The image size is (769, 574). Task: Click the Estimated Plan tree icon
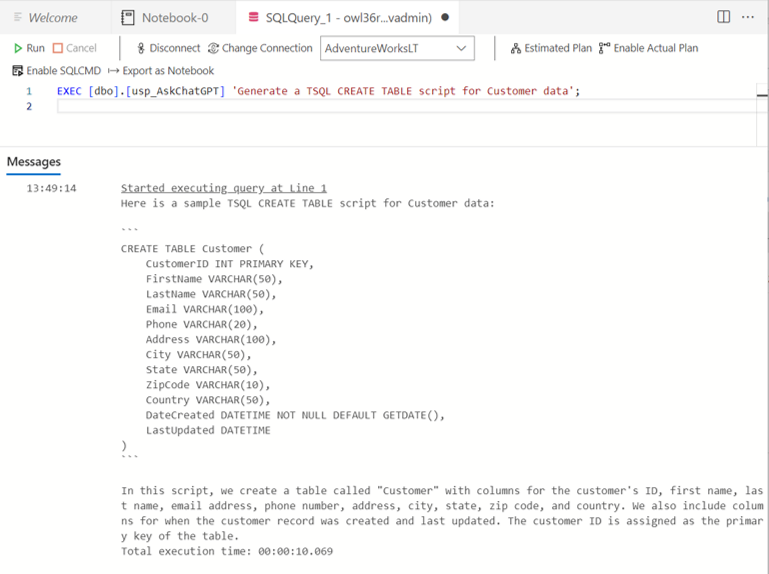pos(515,48)
